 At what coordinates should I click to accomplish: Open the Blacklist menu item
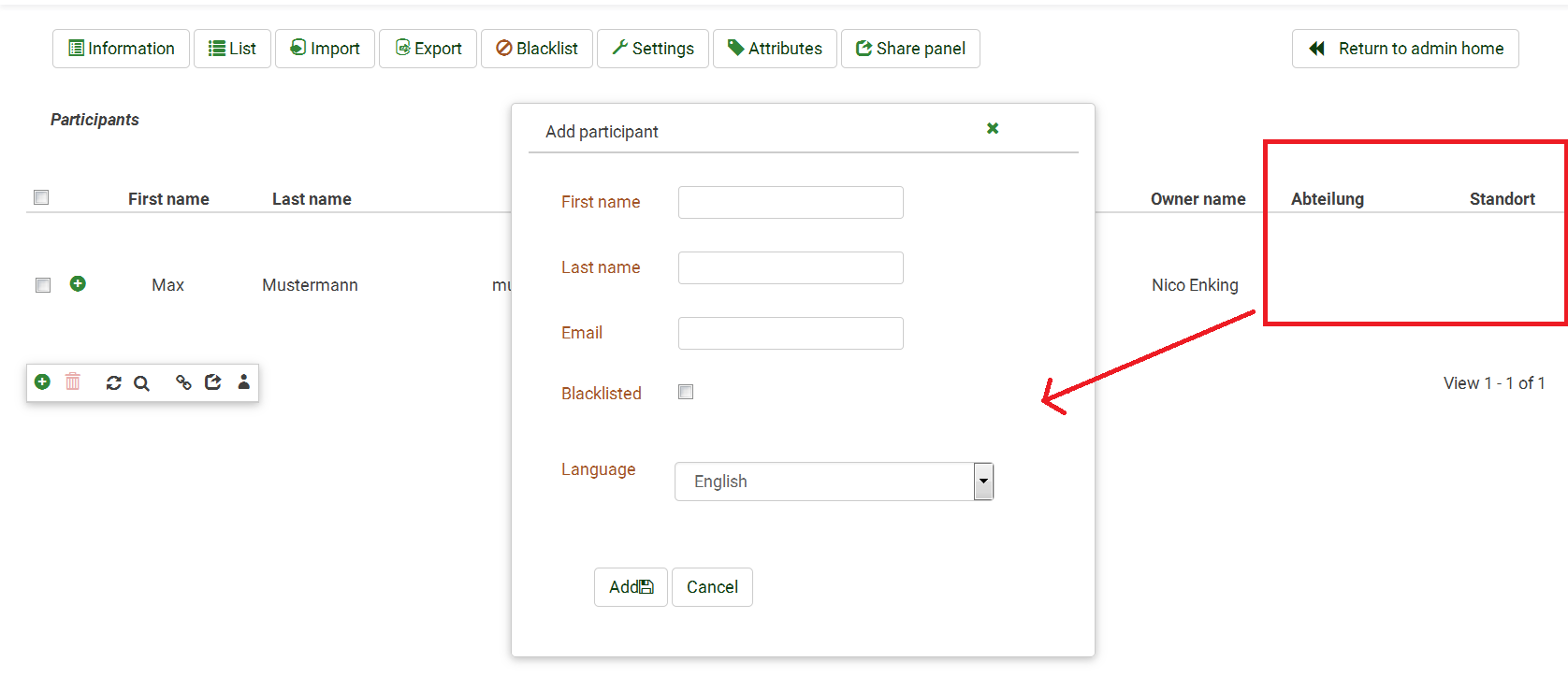pyautogui.click(x=537, y=49)
